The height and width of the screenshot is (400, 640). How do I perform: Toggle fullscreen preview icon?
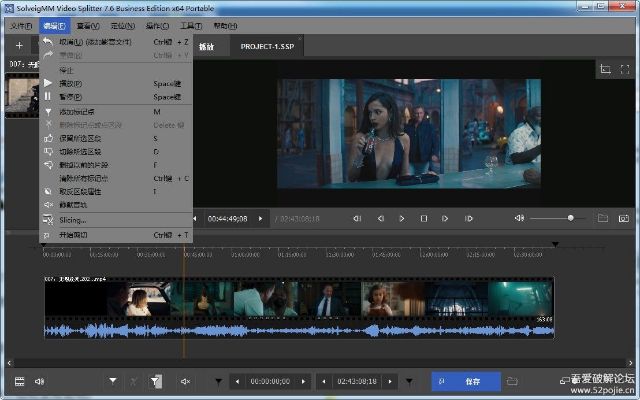click(625, 69)
